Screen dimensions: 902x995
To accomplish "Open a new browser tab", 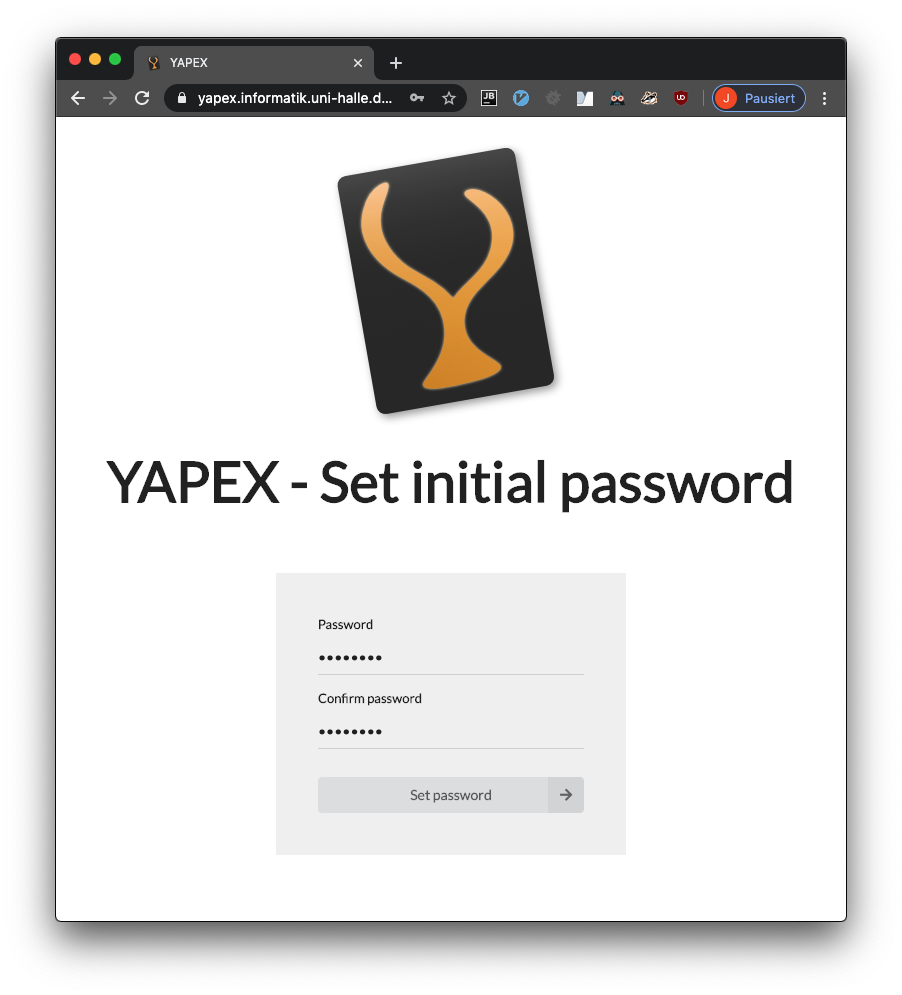I will pos(396,63).
